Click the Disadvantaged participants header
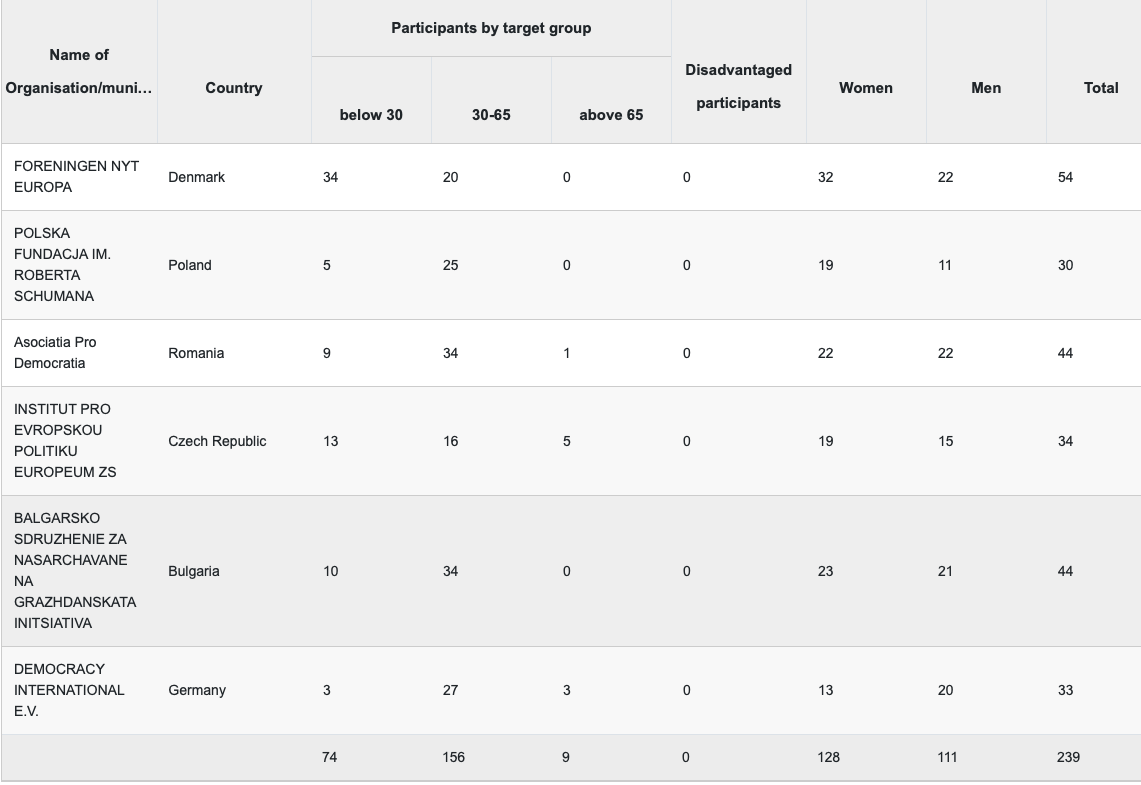1141x785 pixels. click(739, 87)
